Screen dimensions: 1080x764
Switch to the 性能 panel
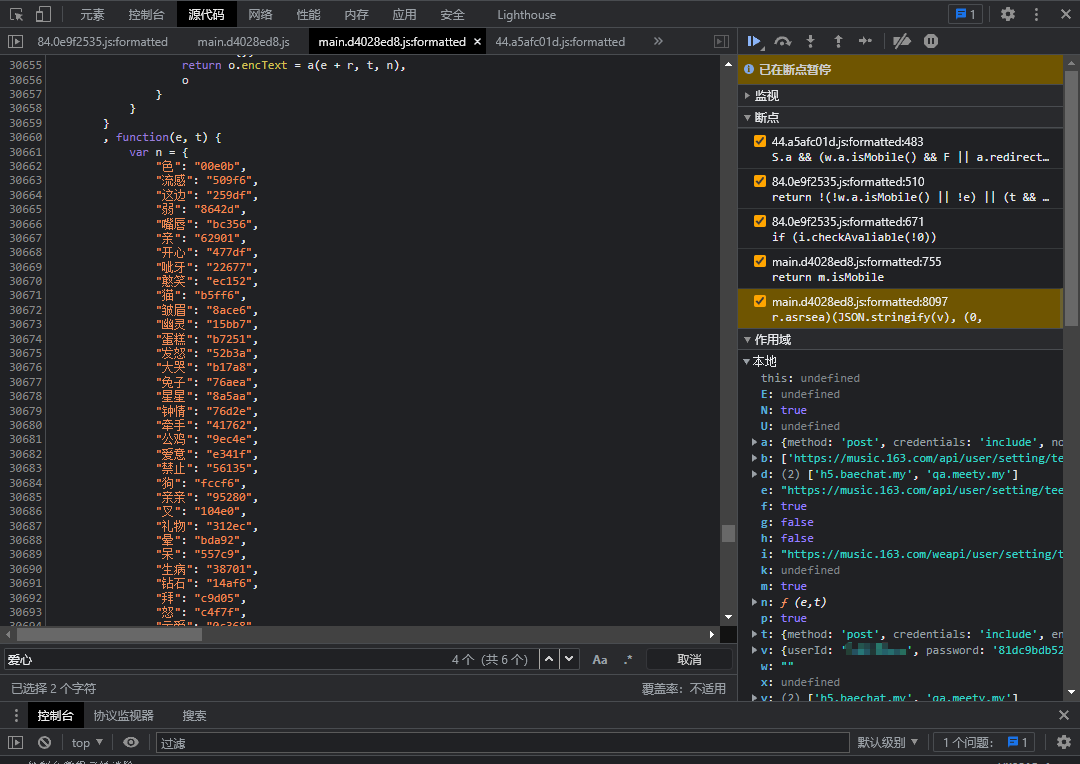click(x=308, y=14)
